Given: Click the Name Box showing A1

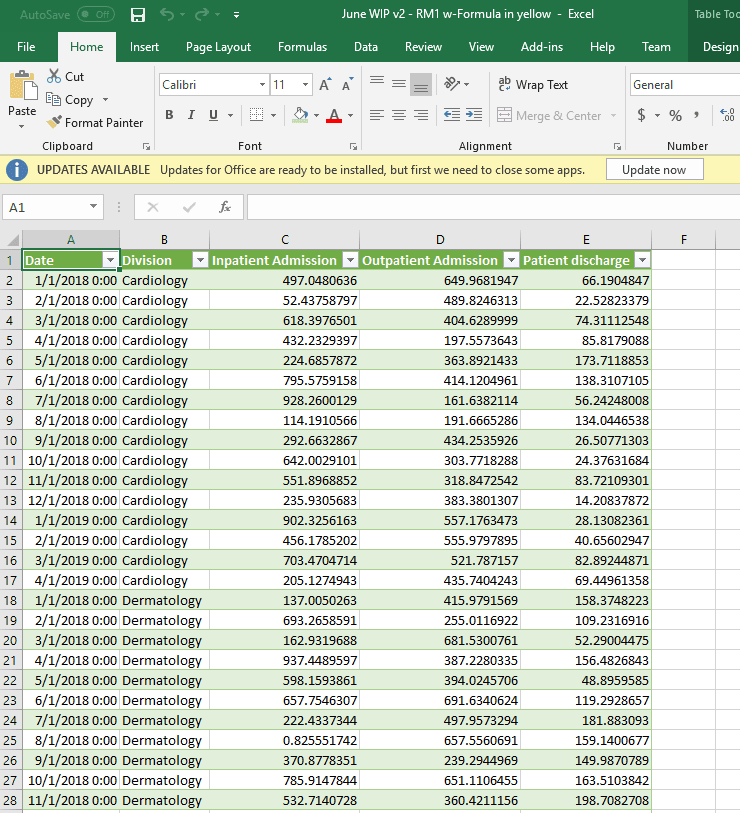Looking at the screenshot, I should coord(52,207).
